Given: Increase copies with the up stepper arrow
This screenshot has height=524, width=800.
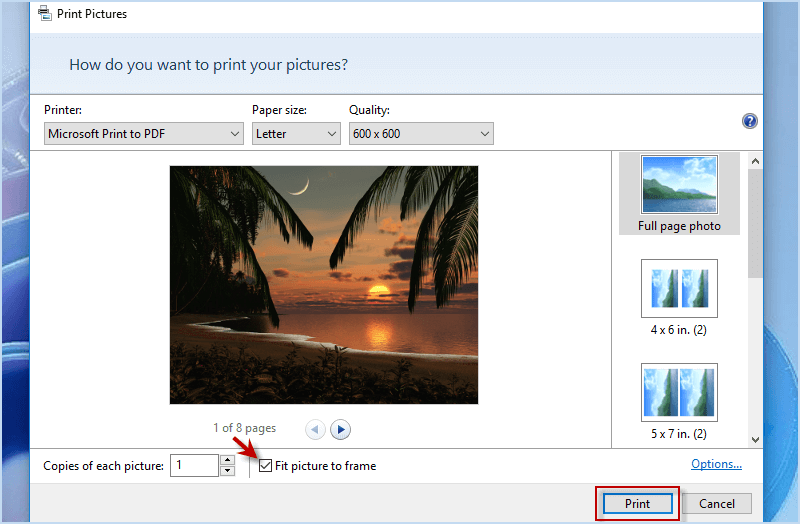Looking at the screenshot, I should [227, 460].
